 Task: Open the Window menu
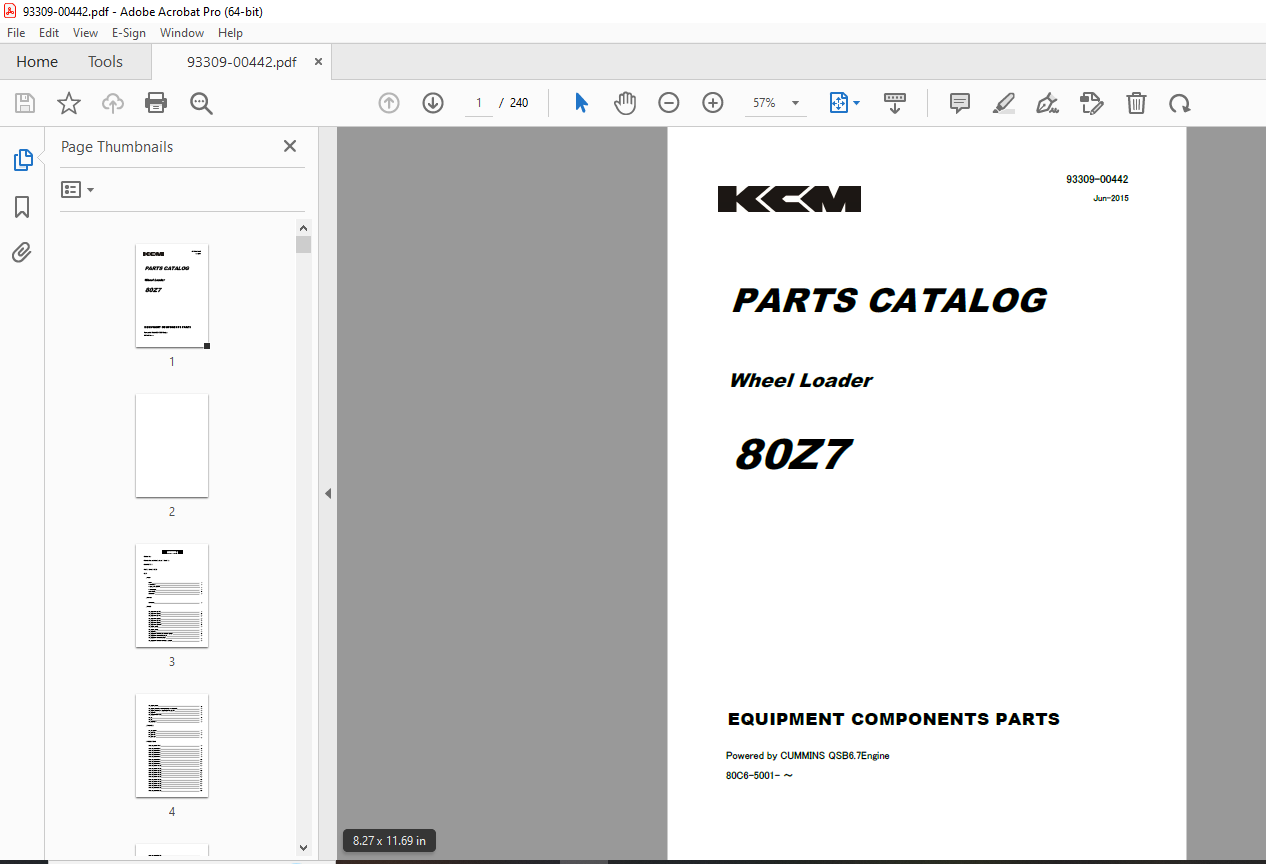(x=182, y=32)
